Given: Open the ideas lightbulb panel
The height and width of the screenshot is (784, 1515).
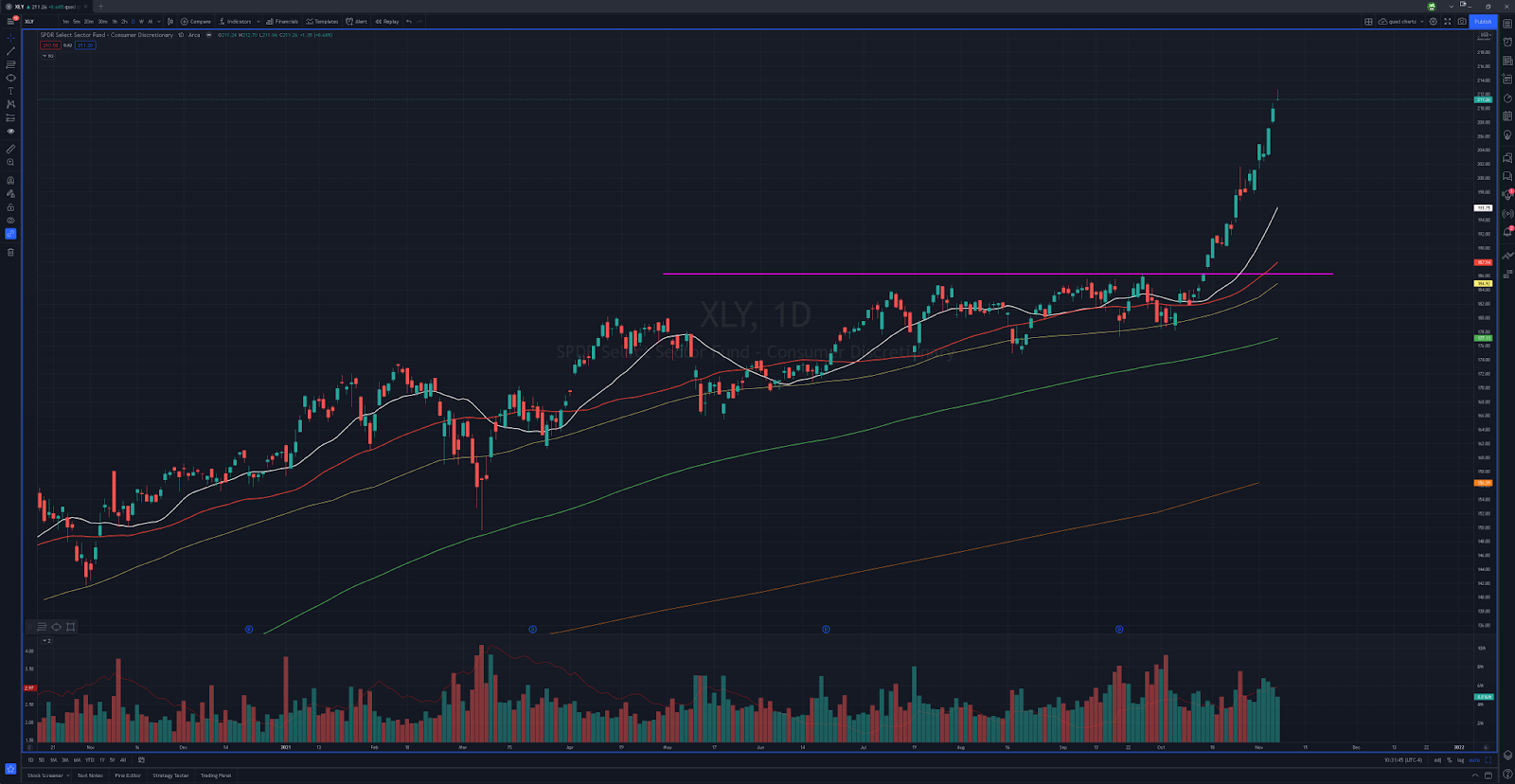Looking at the screenshot, I should (1507, 135).
